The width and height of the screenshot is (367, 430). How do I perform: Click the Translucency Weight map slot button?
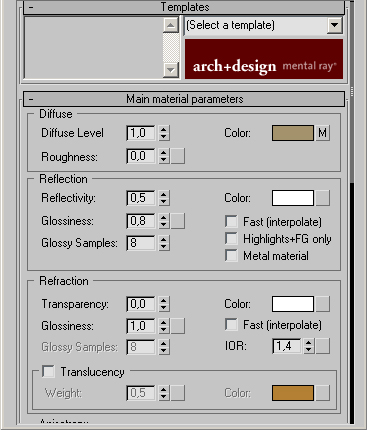click(178, 393)
